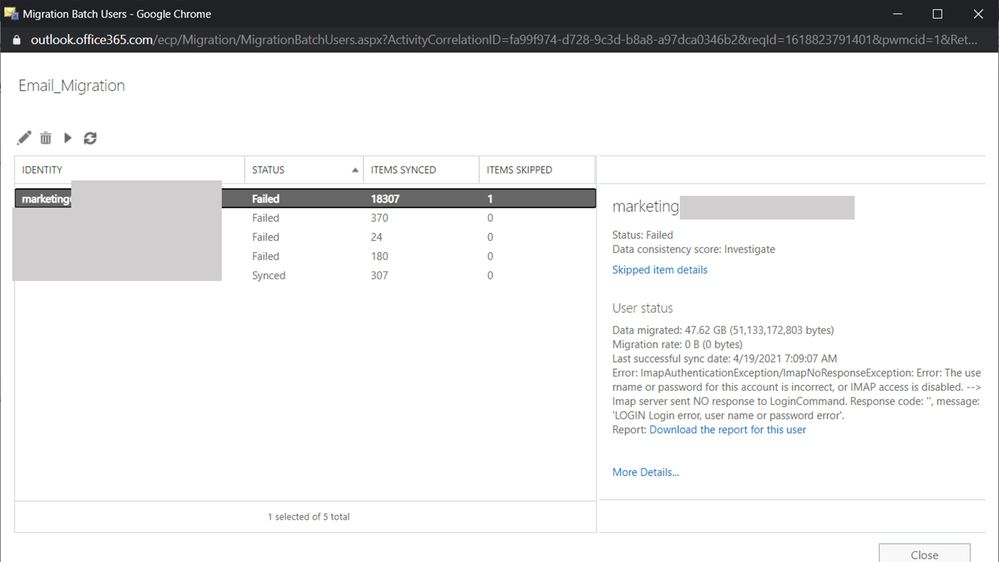This screenshot has width=999, height=562.
Task: Click the 'Migration rate: 0 B' line
Action: 677,344
